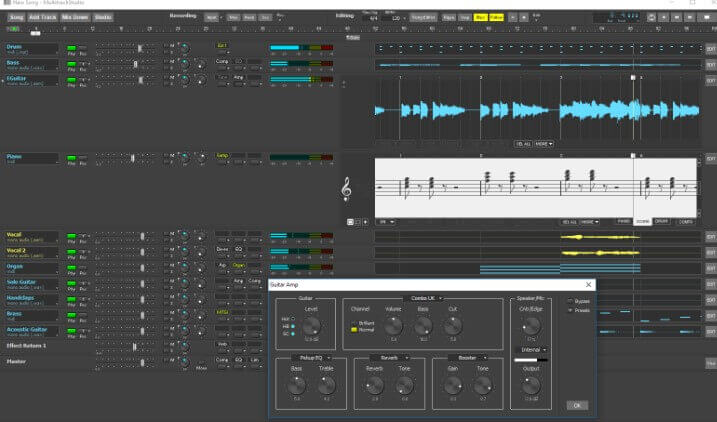The image size is (717, 422).
Task: Click the Pickup/EQ Treble knob
Action: [326, 385]
